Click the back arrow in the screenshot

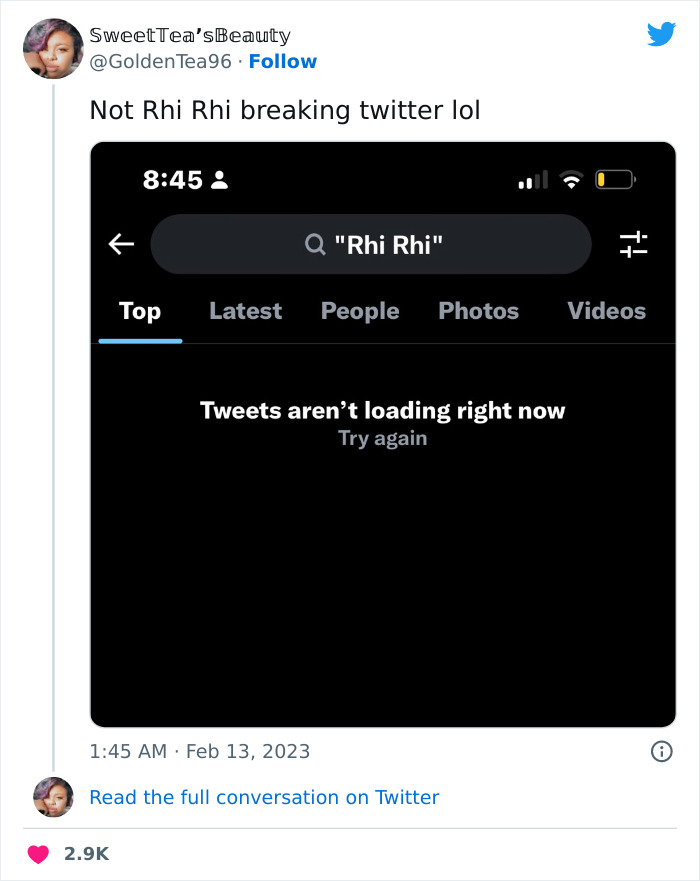click(x=120, y=243)
